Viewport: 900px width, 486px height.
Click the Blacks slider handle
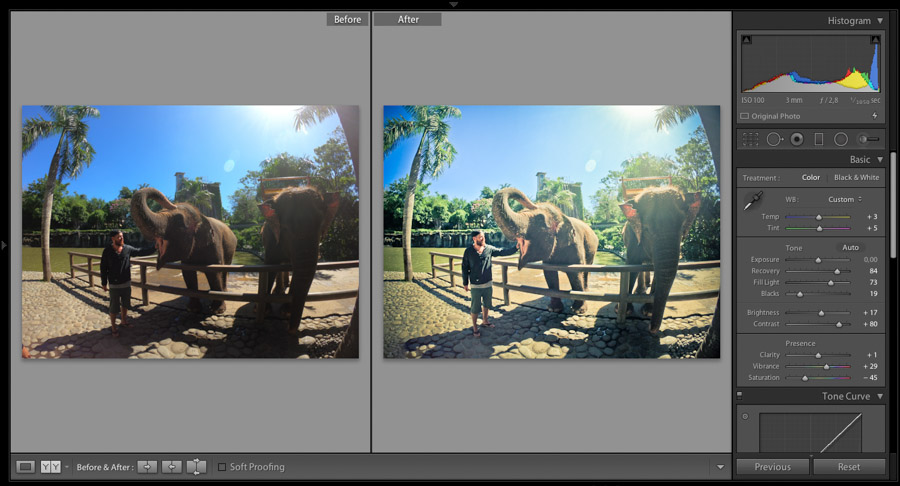(800, 294)
